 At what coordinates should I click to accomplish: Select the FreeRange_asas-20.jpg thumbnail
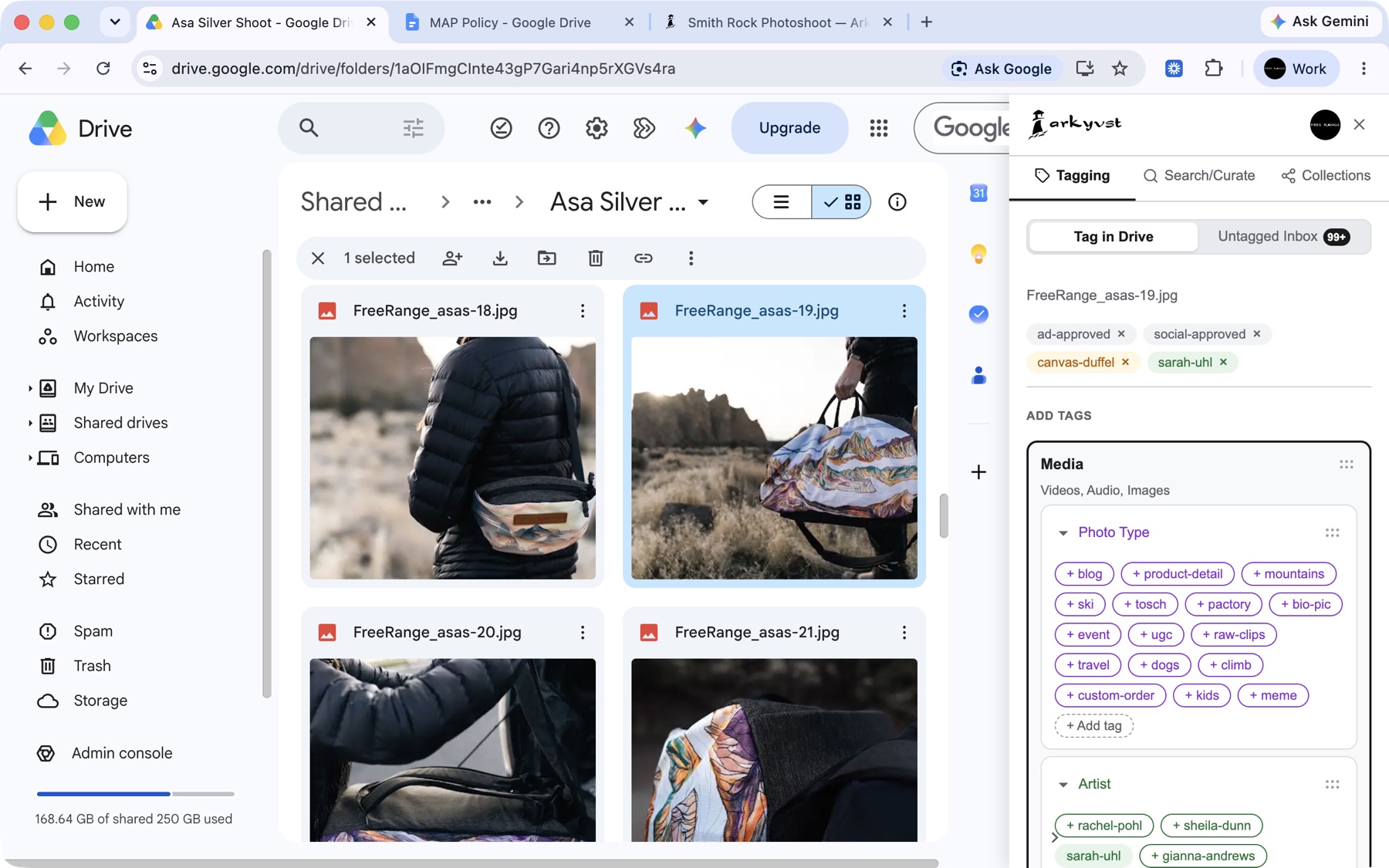pos(453,749)
